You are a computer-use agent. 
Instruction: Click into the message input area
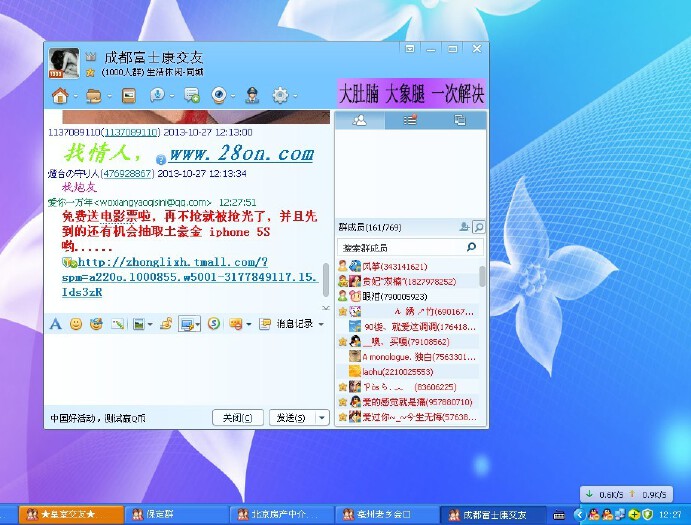(x=187, y=370)
